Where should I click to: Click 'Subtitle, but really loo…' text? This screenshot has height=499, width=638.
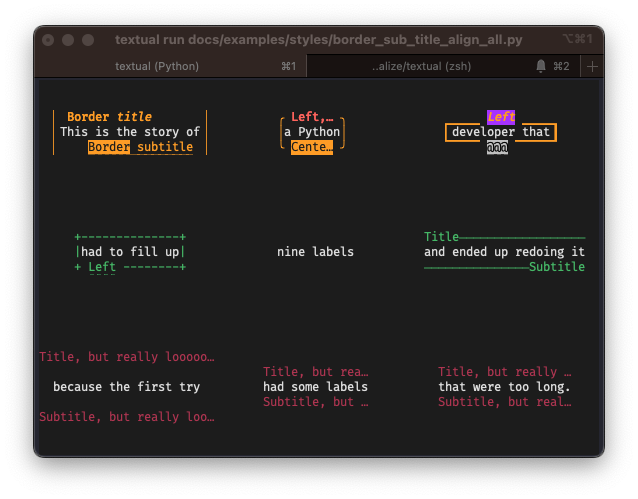[x=127, y=417]
